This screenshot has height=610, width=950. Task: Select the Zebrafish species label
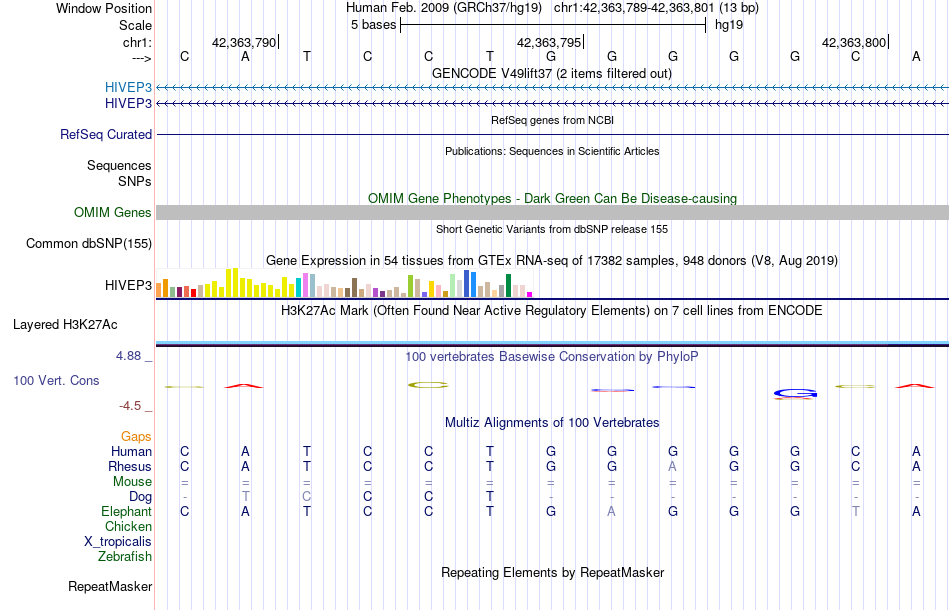125,556
